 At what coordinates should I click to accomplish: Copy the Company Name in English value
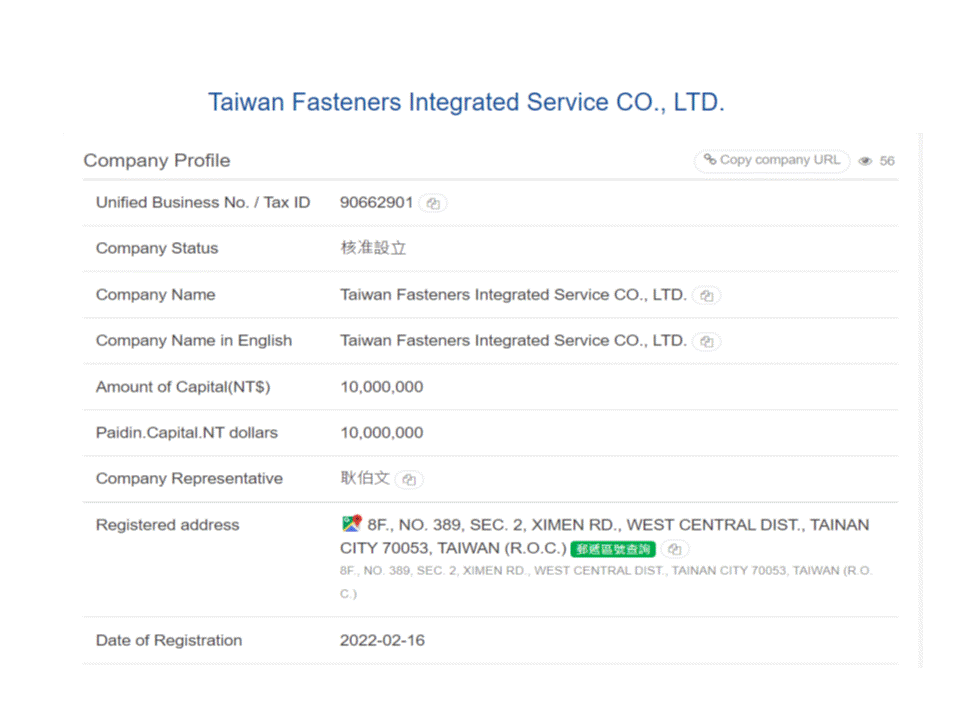pyautogui.click(x=707, y=342)
